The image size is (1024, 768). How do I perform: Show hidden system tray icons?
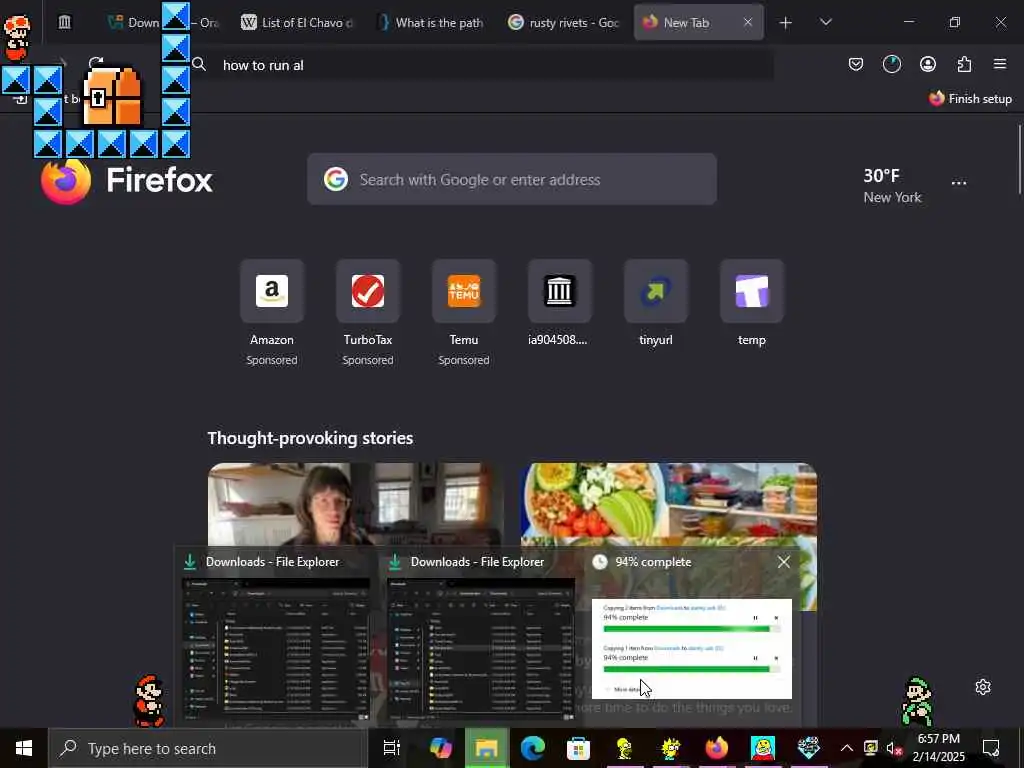[x=846, y=748]
